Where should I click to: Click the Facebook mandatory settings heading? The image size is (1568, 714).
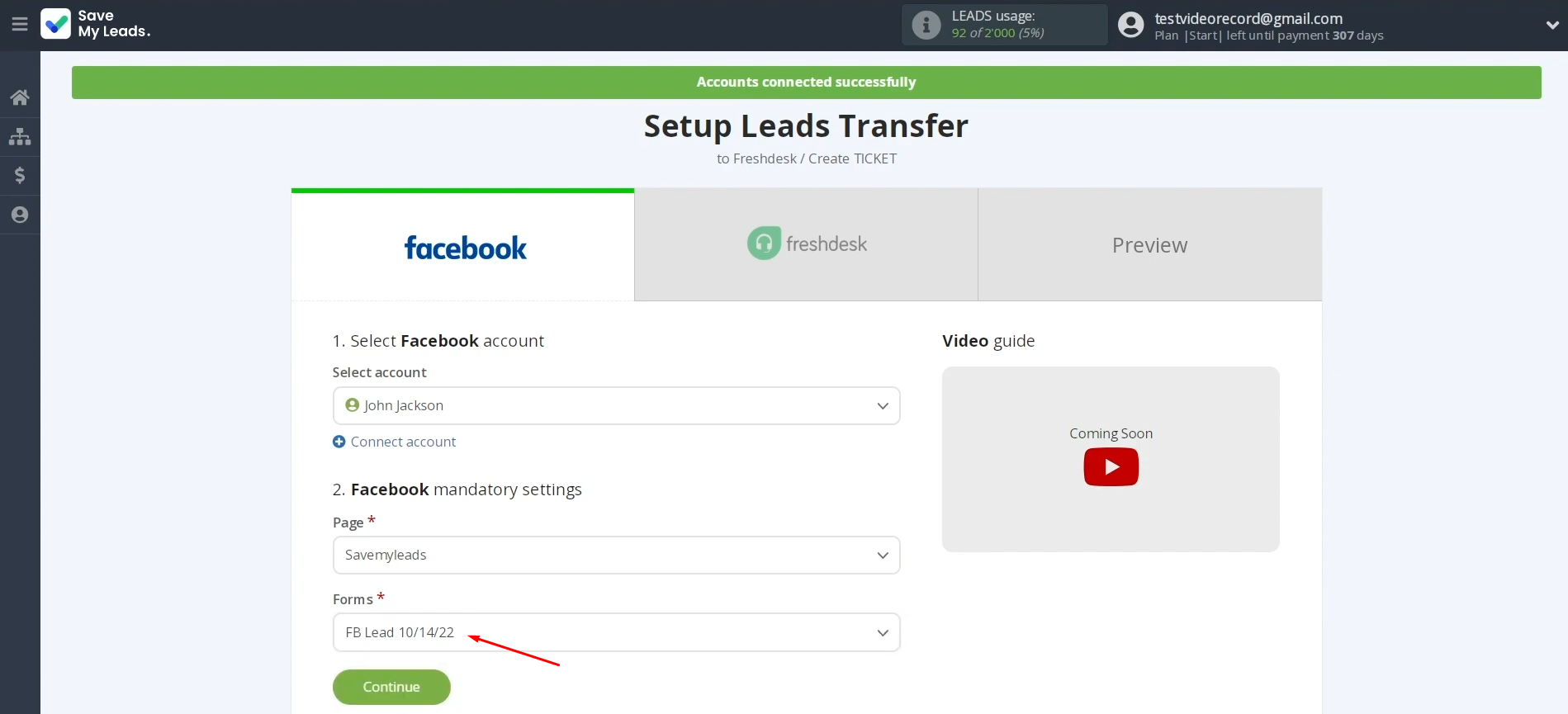[457, 489]
